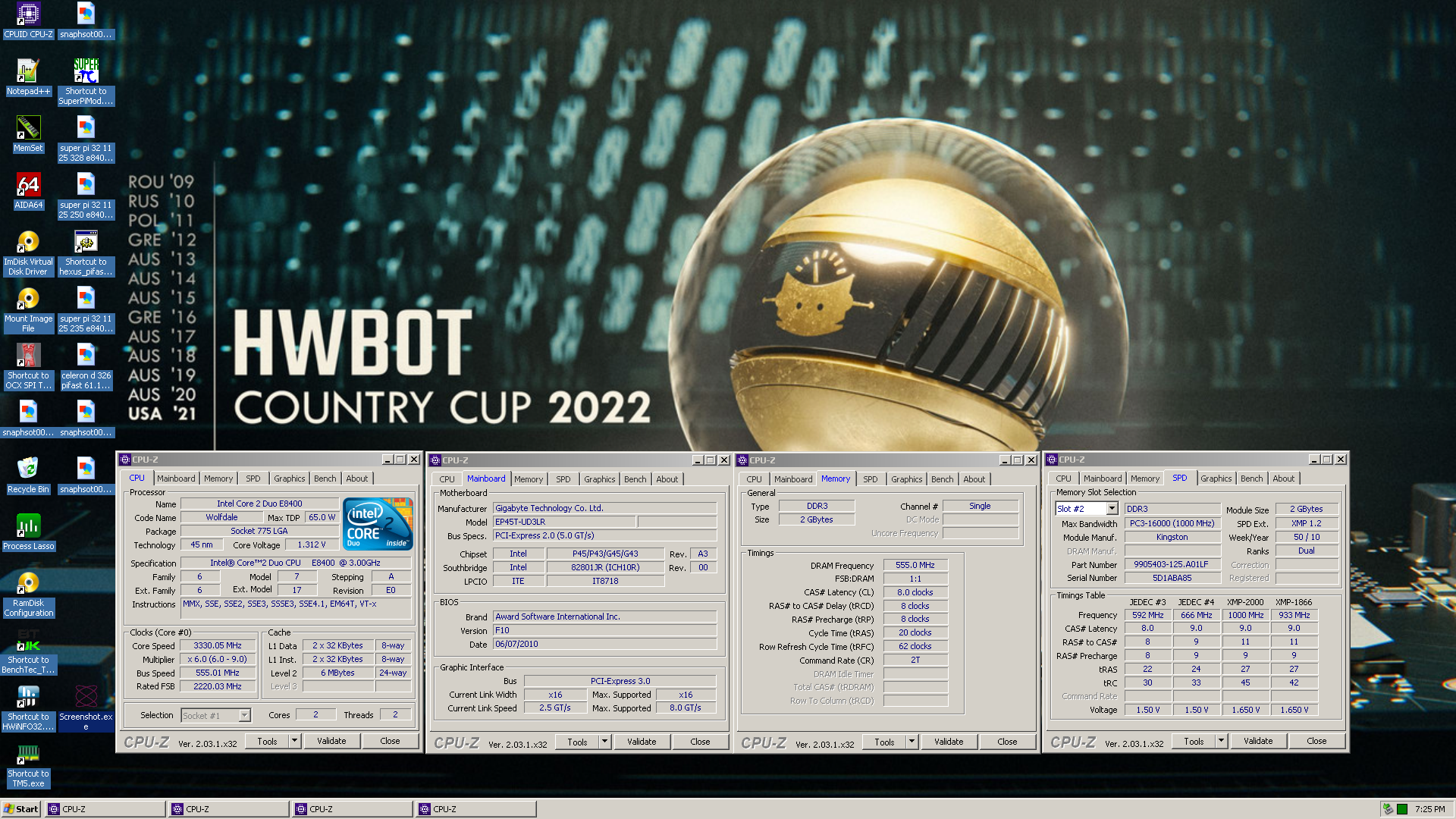Click Validate in the CPU tab window
The height and width of the screenshot is (819, 1456).
click(331, 741)
